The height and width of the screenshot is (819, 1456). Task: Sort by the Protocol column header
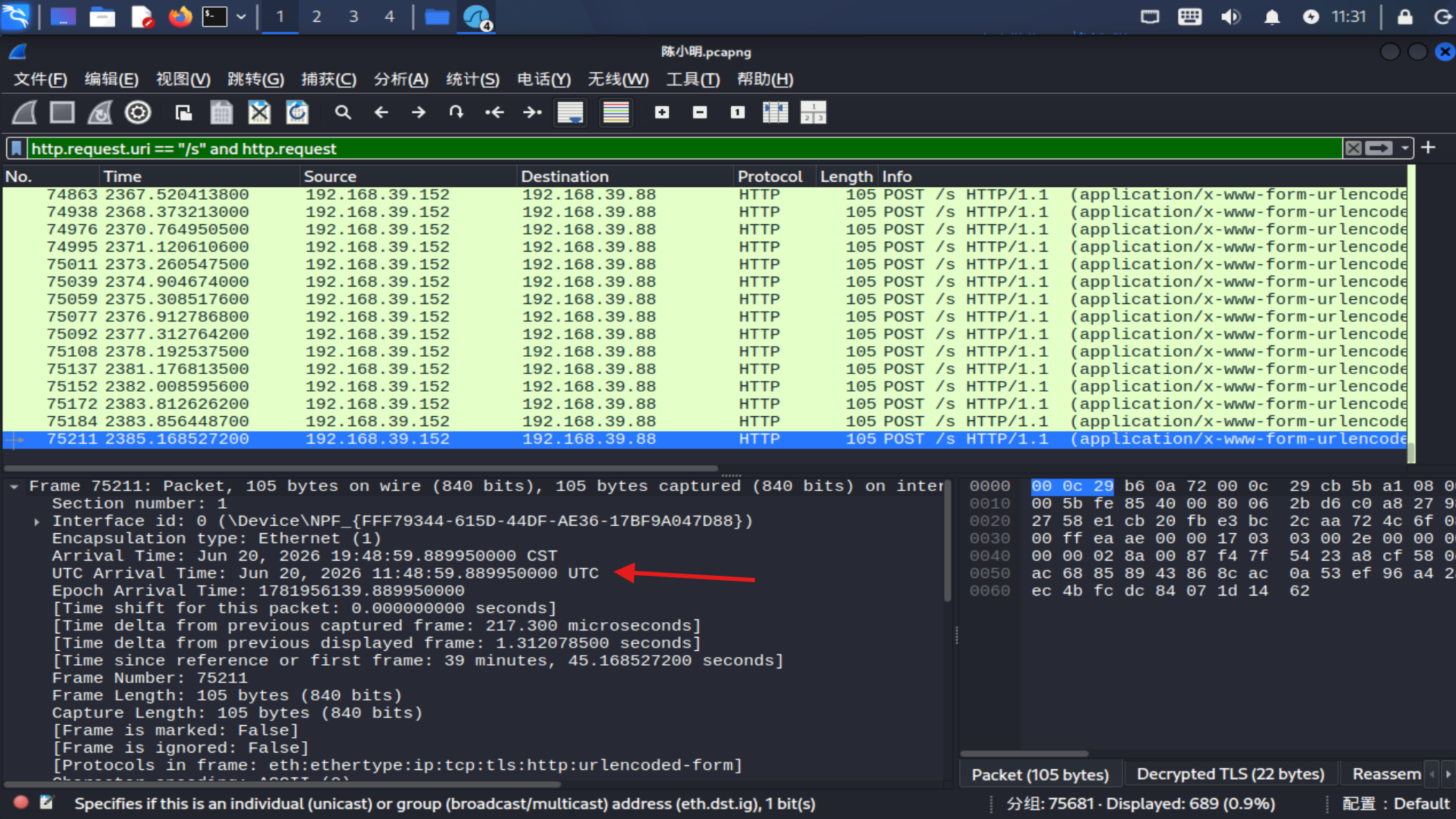[770, 177]
